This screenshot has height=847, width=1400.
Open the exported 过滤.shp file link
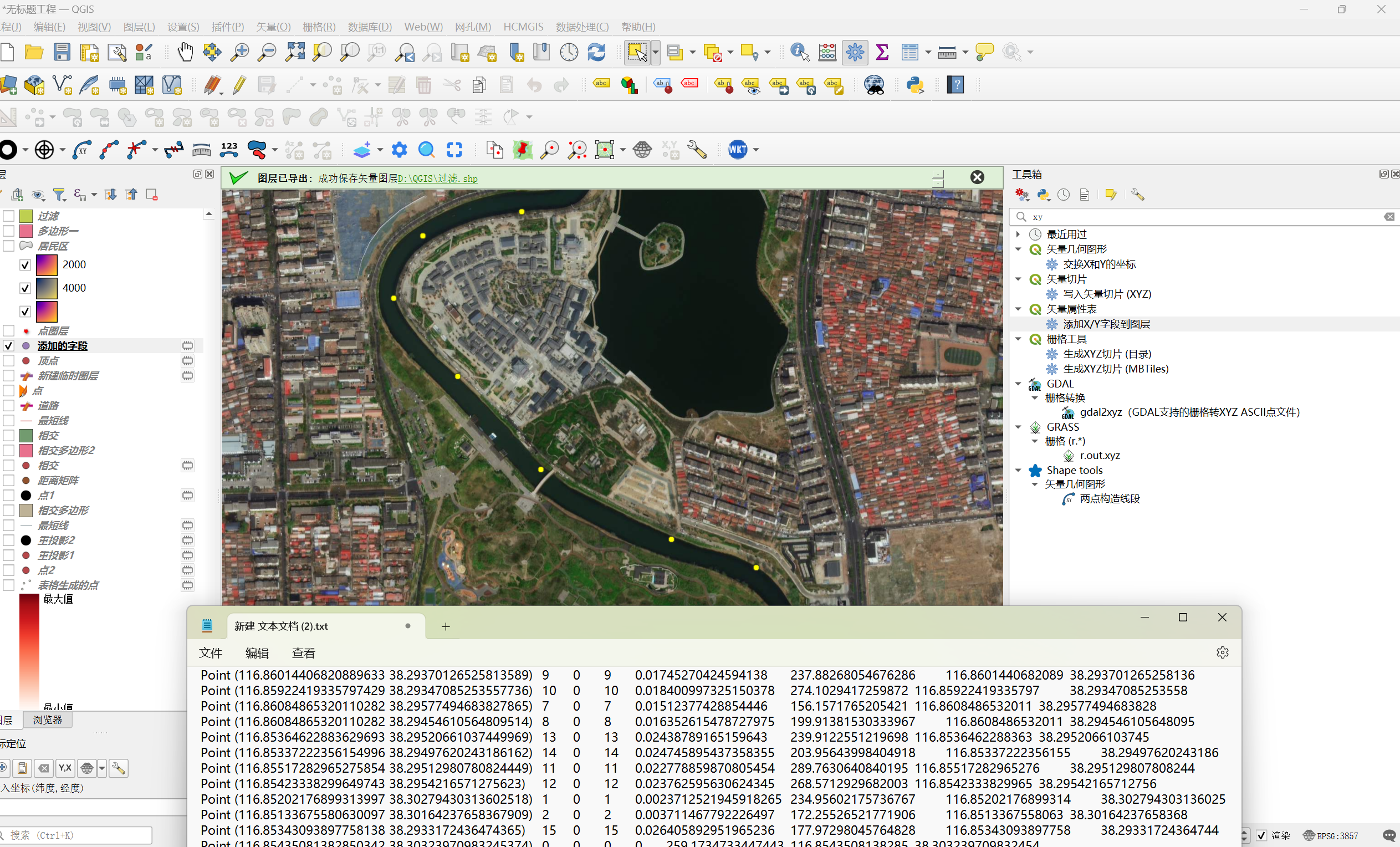[437, 178]
